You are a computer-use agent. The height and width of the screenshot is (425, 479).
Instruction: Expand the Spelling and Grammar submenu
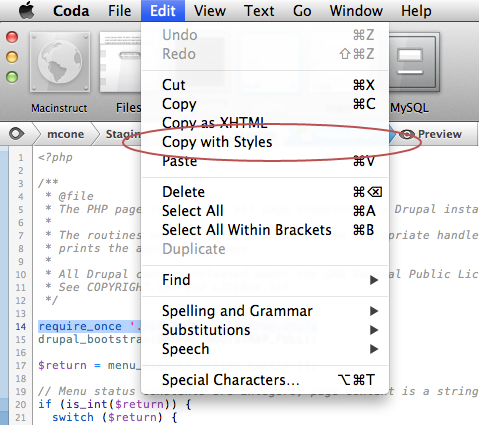click(x=265, y=311)
